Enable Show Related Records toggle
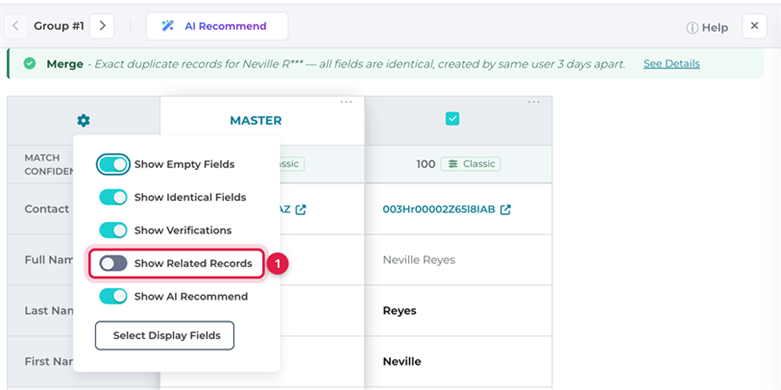The image size is (781, 390). coord(113,263)
